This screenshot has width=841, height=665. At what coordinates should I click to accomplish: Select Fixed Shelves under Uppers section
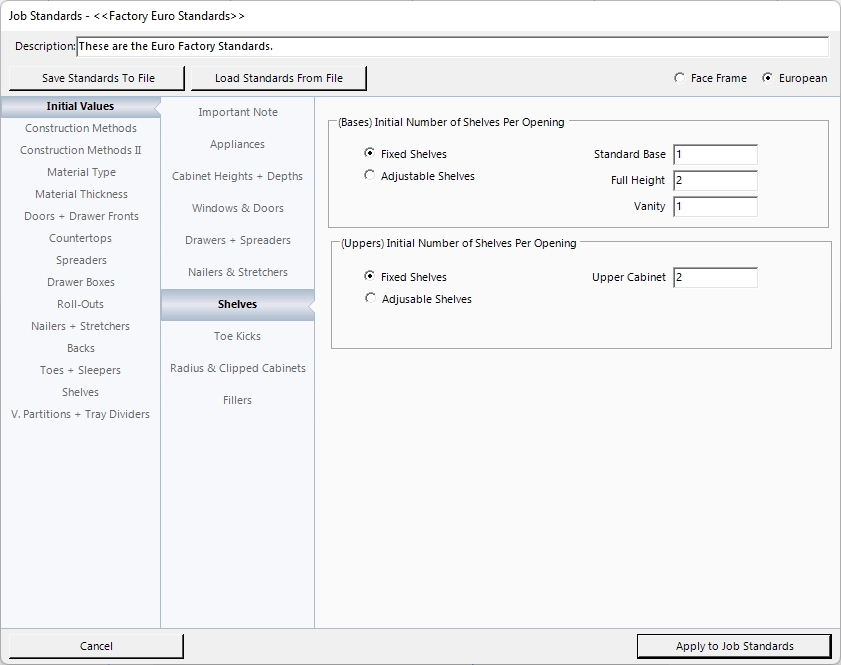tap(371, 277)
